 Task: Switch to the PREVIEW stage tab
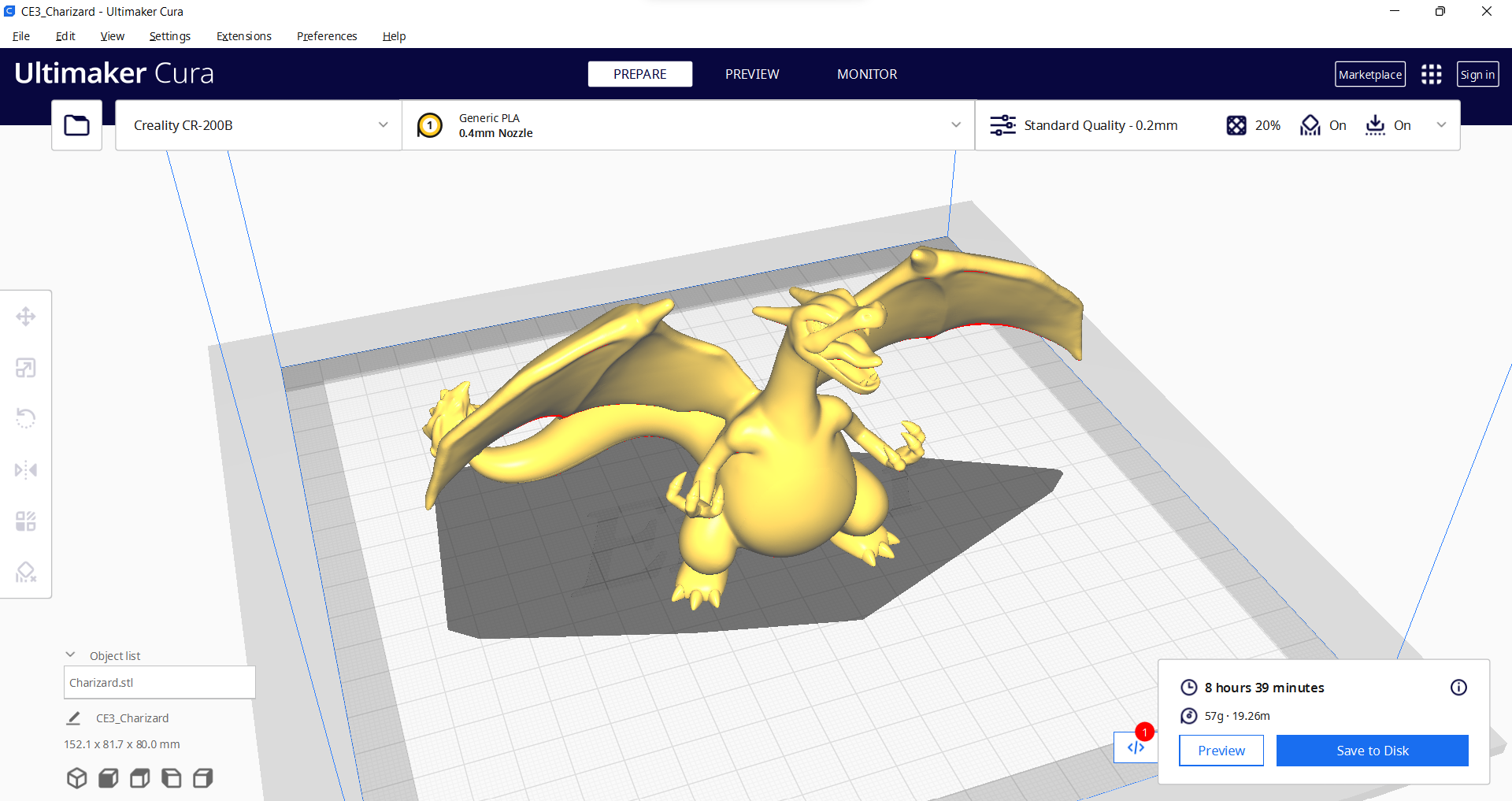(x=752, y=74)
